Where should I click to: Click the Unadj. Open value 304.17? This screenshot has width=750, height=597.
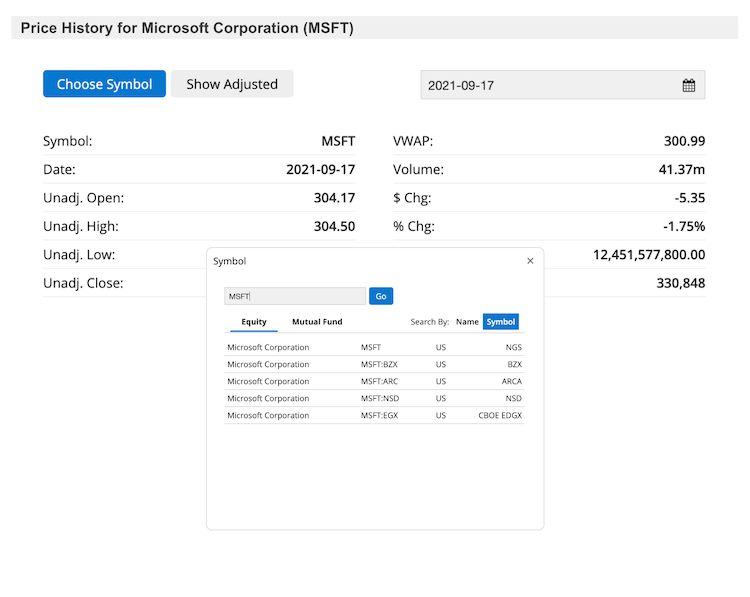coord(334,198)
